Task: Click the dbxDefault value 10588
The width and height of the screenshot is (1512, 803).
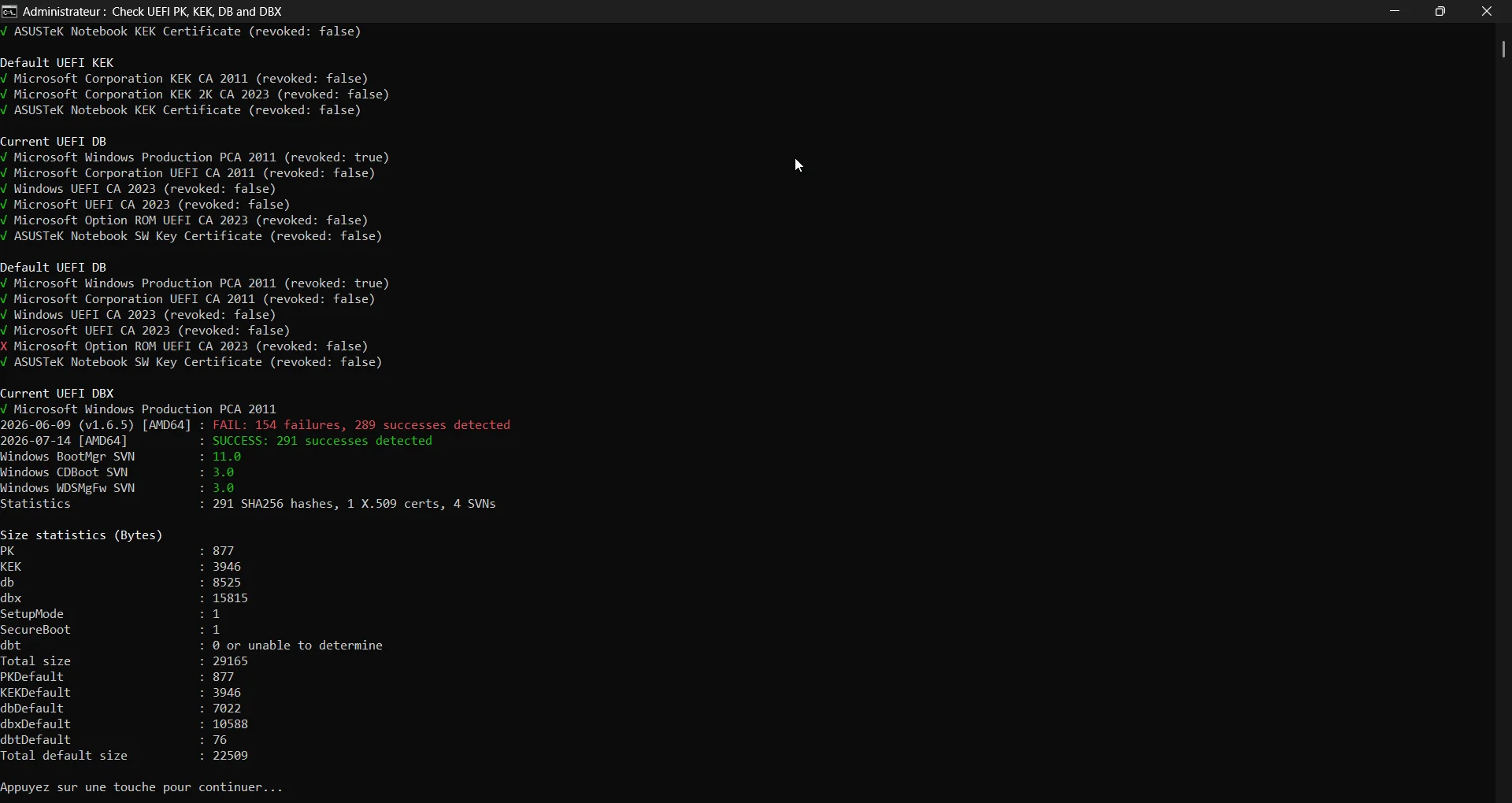Action: click(232, 724)
